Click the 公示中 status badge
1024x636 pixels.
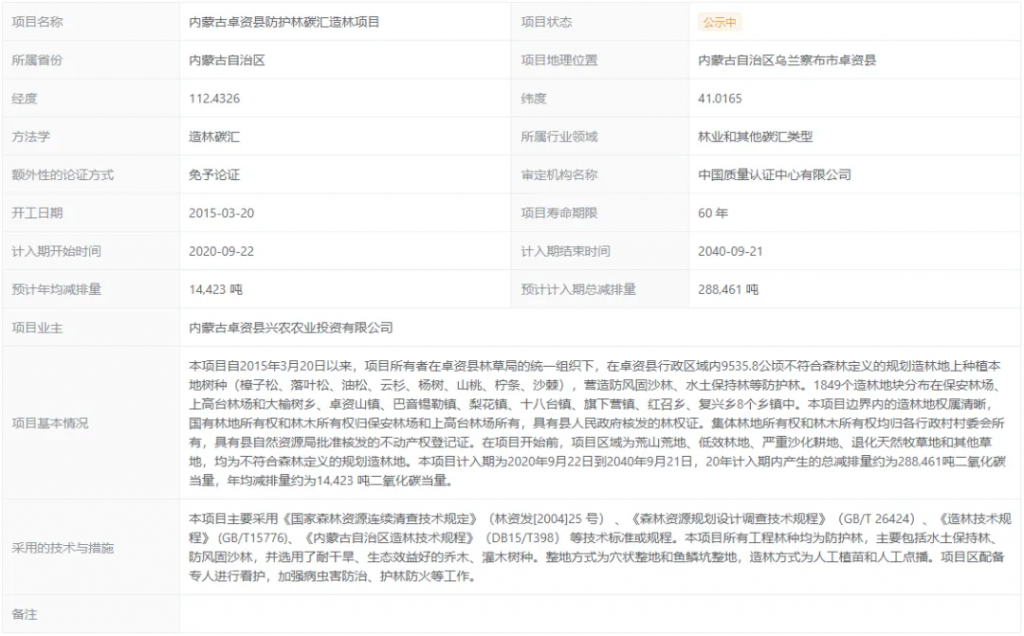click(720, 22)
